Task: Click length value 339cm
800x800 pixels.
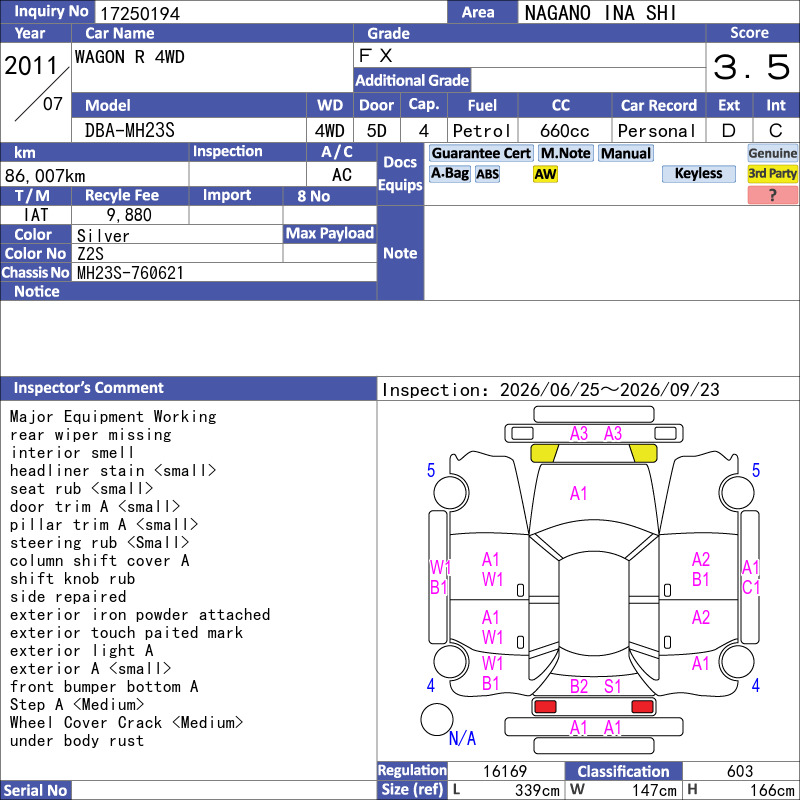Action: pyautogui.click(x=537, y=790)
